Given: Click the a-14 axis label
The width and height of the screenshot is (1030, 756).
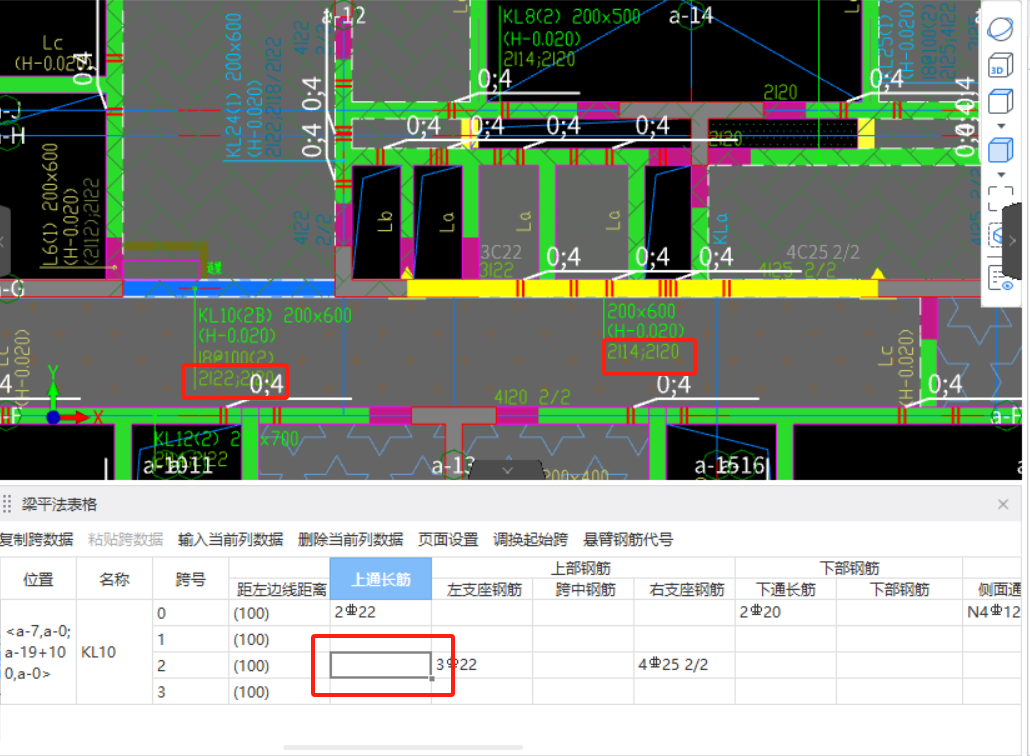Looking at the screenshot, I should point(690,15).
